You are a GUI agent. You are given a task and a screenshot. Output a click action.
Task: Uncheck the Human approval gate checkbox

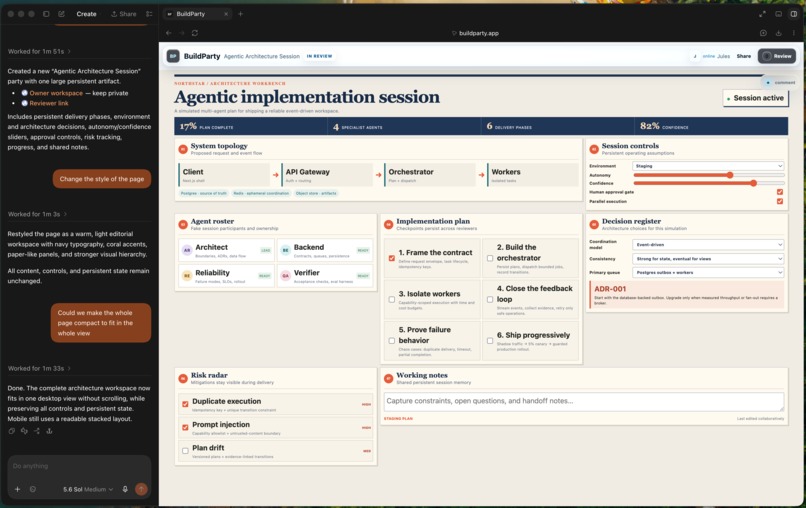tap(780, 192)
